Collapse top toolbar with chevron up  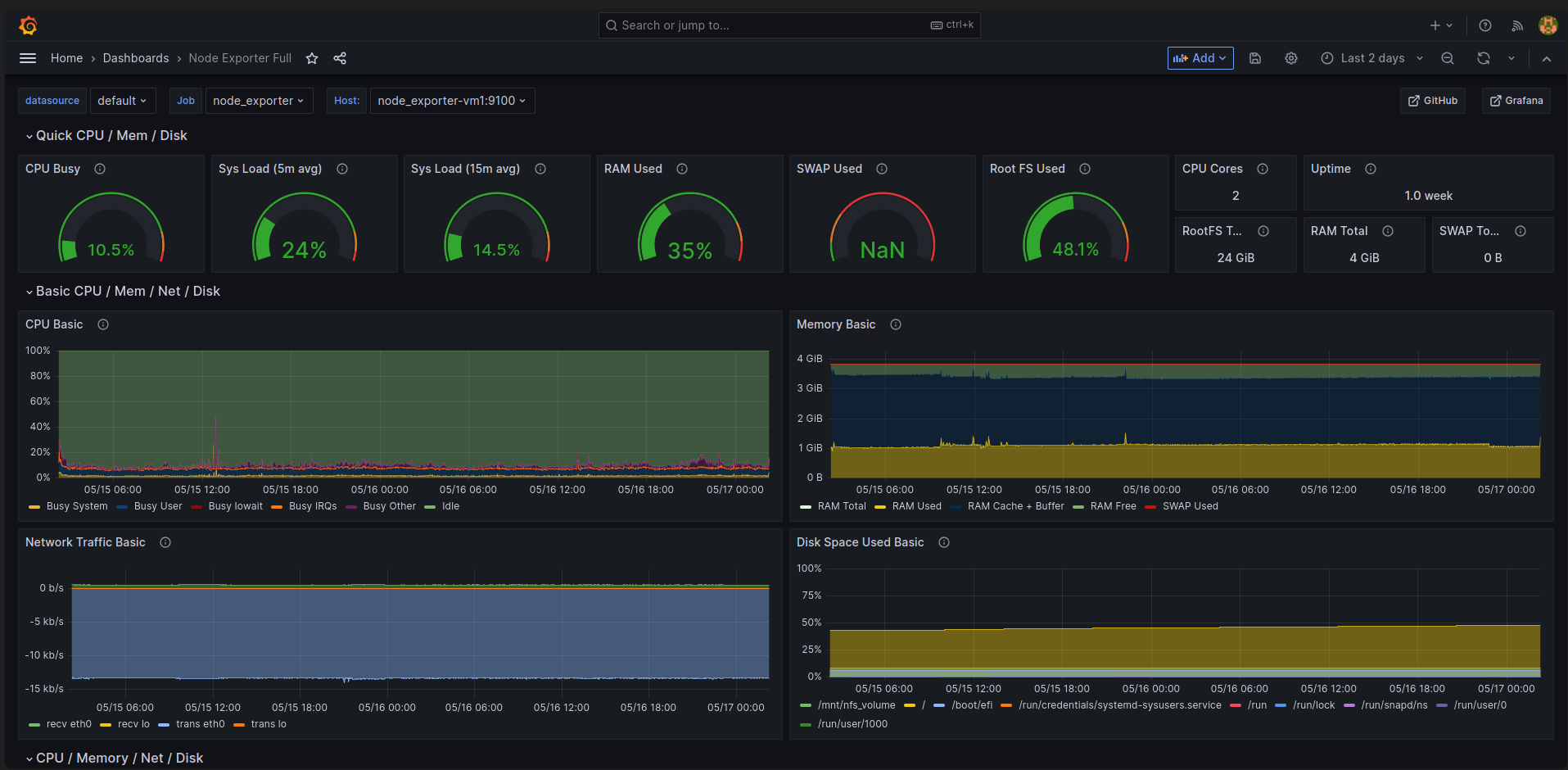1547,58
